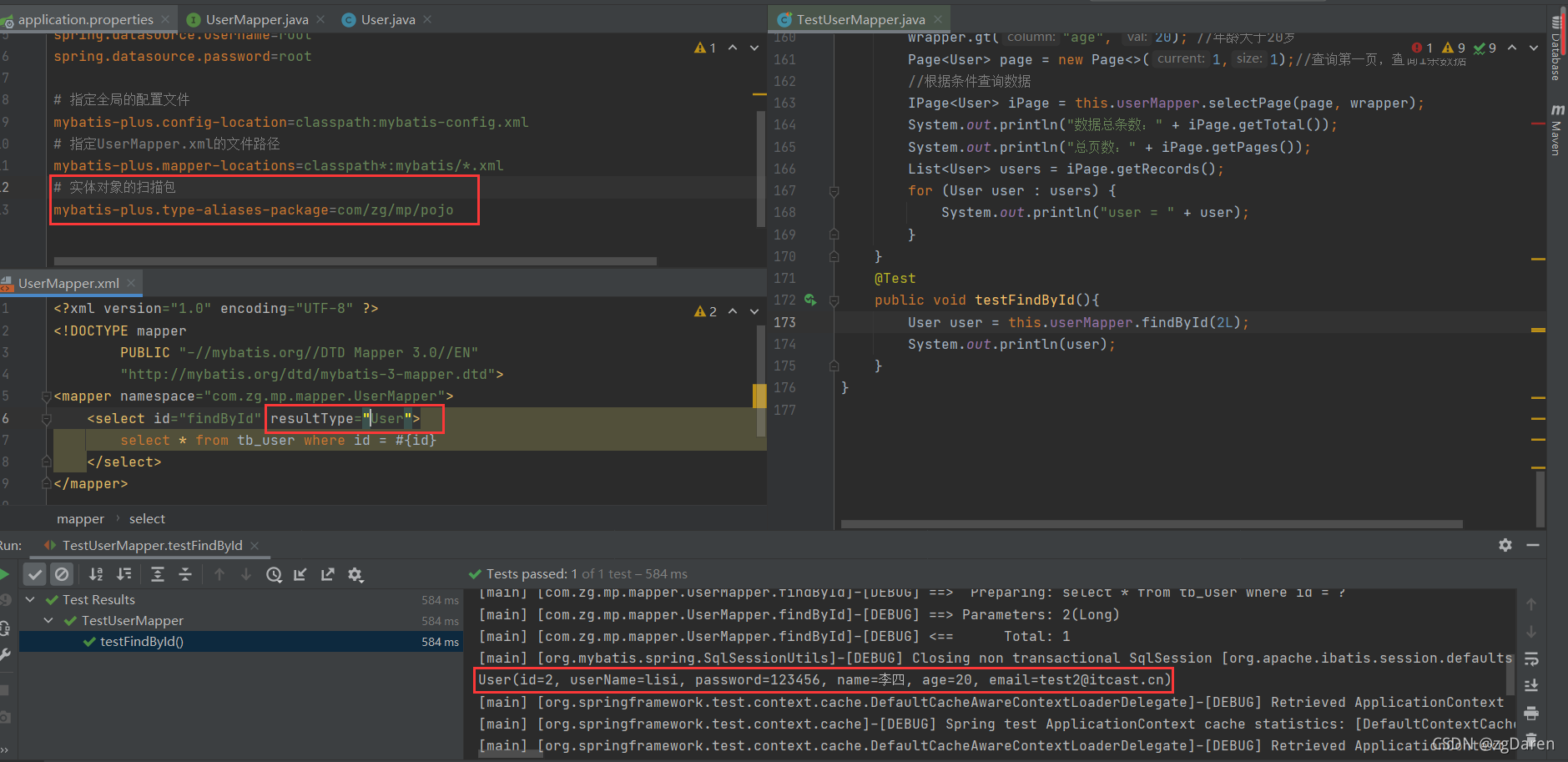Close TestUserMapper.testFindById run tab
The height and width of the screenshot is (762, 1568).
[x=255, y=546]
